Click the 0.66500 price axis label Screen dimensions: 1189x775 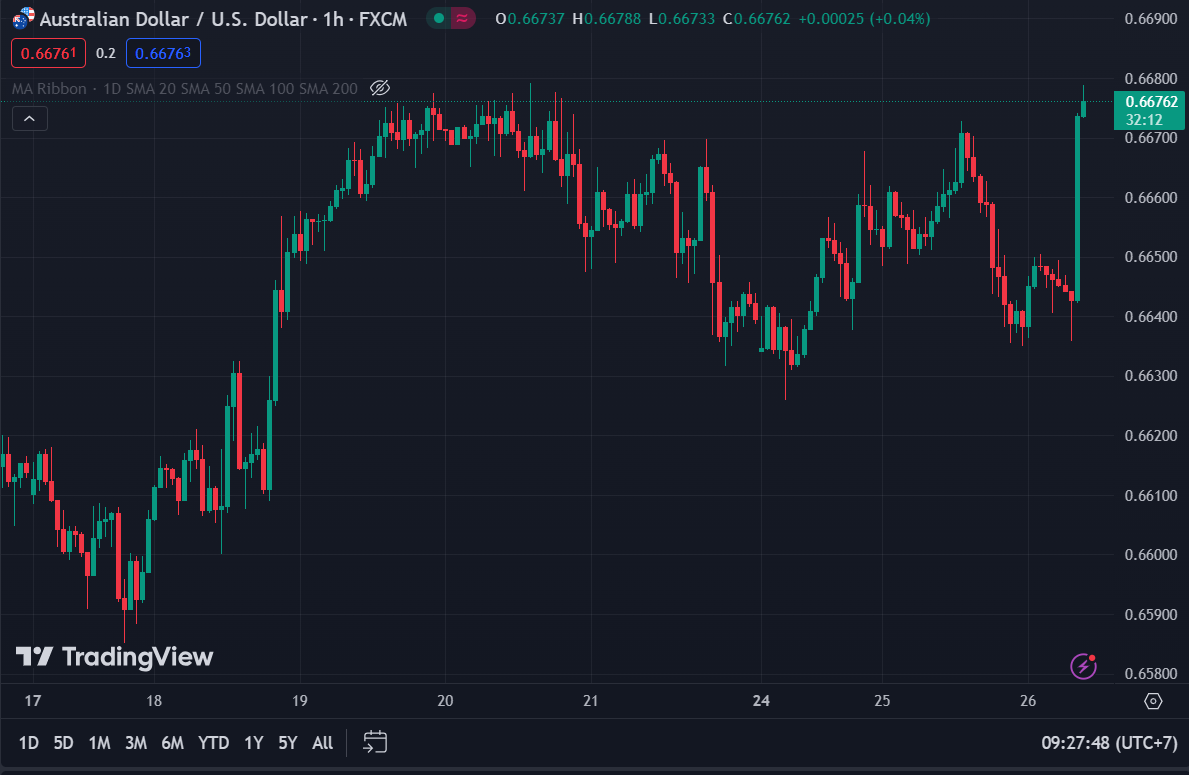point(1151,256)
